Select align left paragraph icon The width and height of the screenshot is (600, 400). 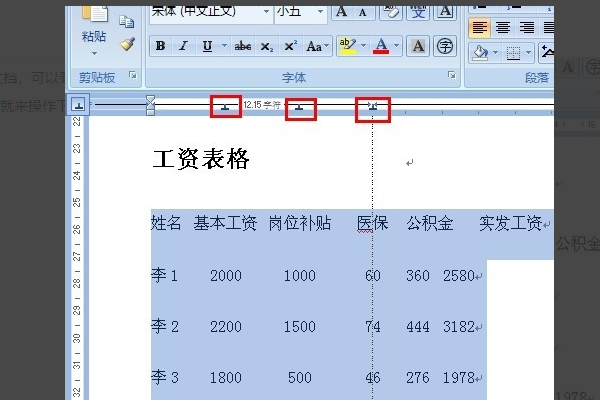[x=479, y=28]
